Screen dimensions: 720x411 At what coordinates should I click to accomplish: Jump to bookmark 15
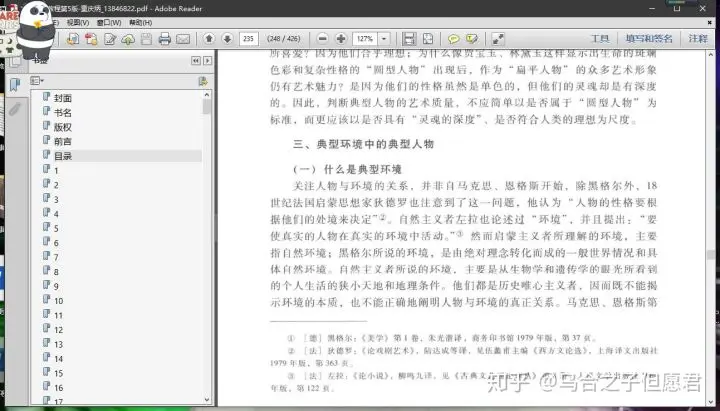[x=58, y=373]
